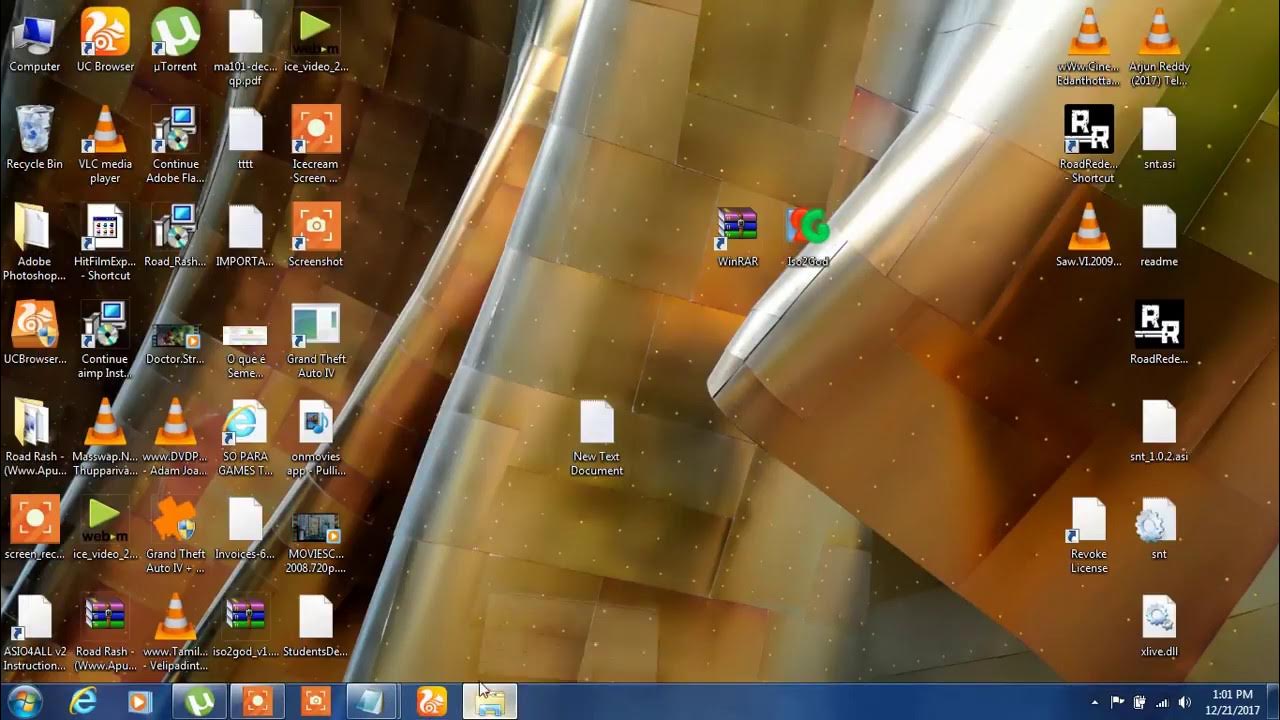Screen dimensions: 1280x720
Task: Open Windows Media Player from the taskbar
Action: (x=140, y=702)
